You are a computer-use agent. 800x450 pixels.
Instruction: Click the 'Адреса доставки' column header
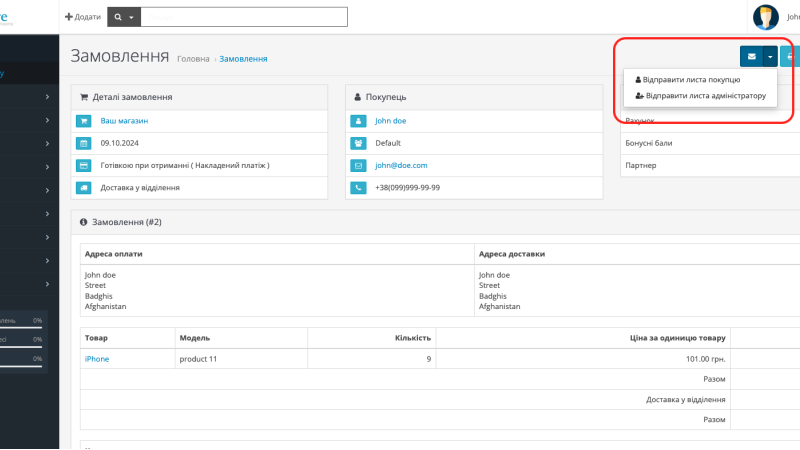512,254
